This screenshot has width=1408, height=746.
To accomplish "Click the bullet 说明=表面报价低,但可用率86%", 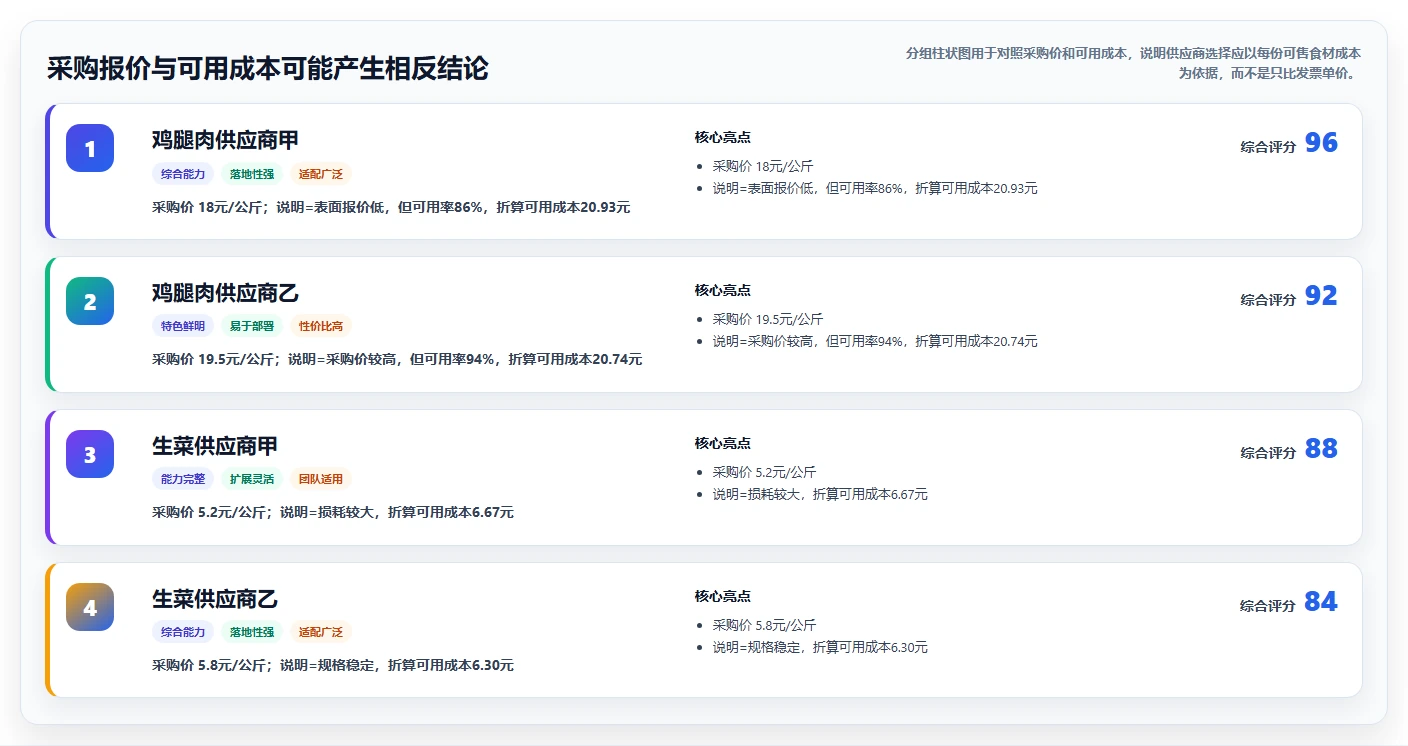I will (x=875, y=188).
